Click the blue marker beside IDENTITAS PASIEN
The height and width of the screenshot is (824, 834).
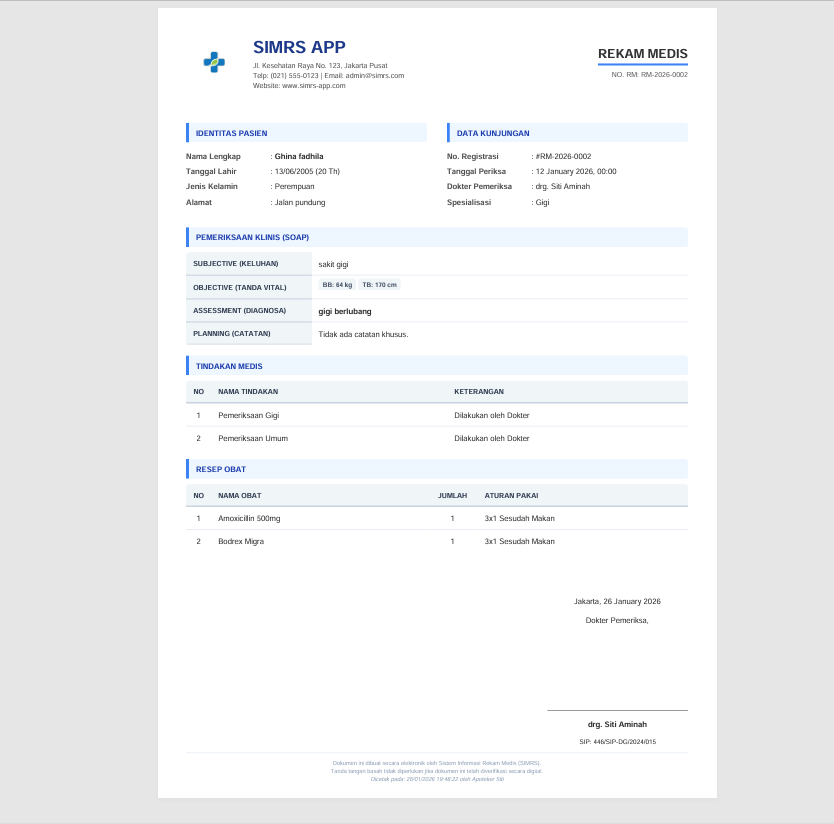point(187,132)
